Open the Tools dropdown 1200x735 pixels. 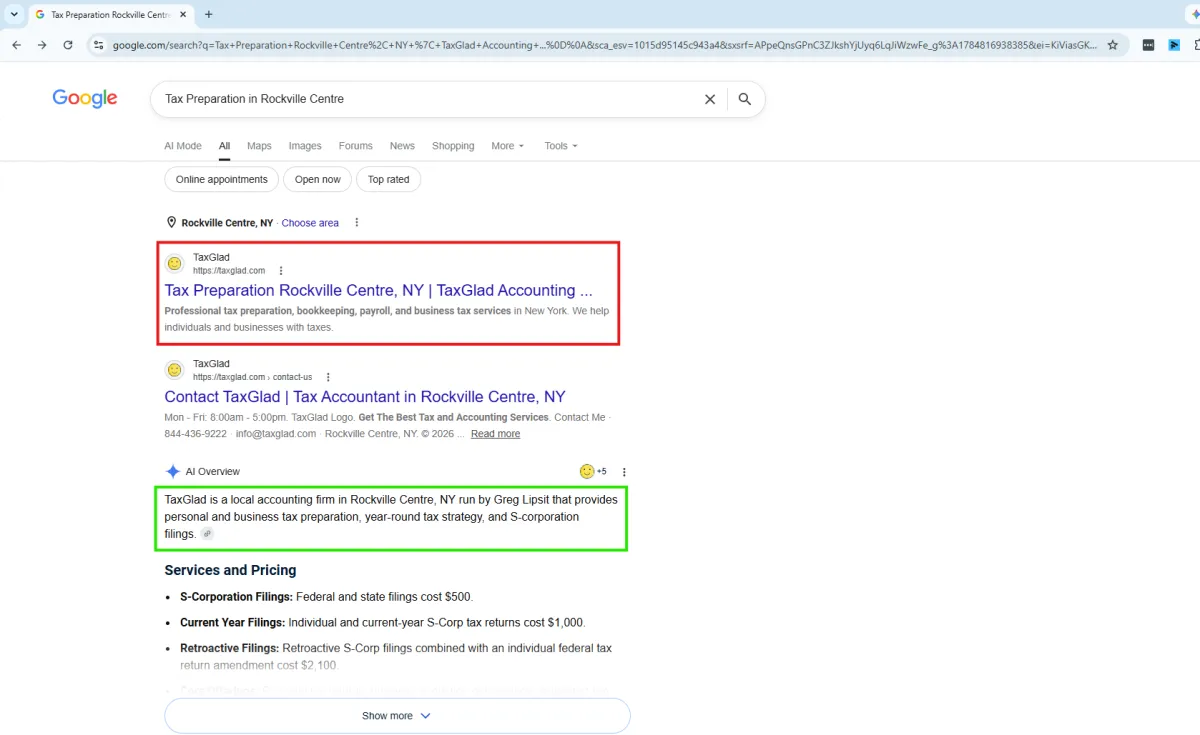tap(561, 146)
